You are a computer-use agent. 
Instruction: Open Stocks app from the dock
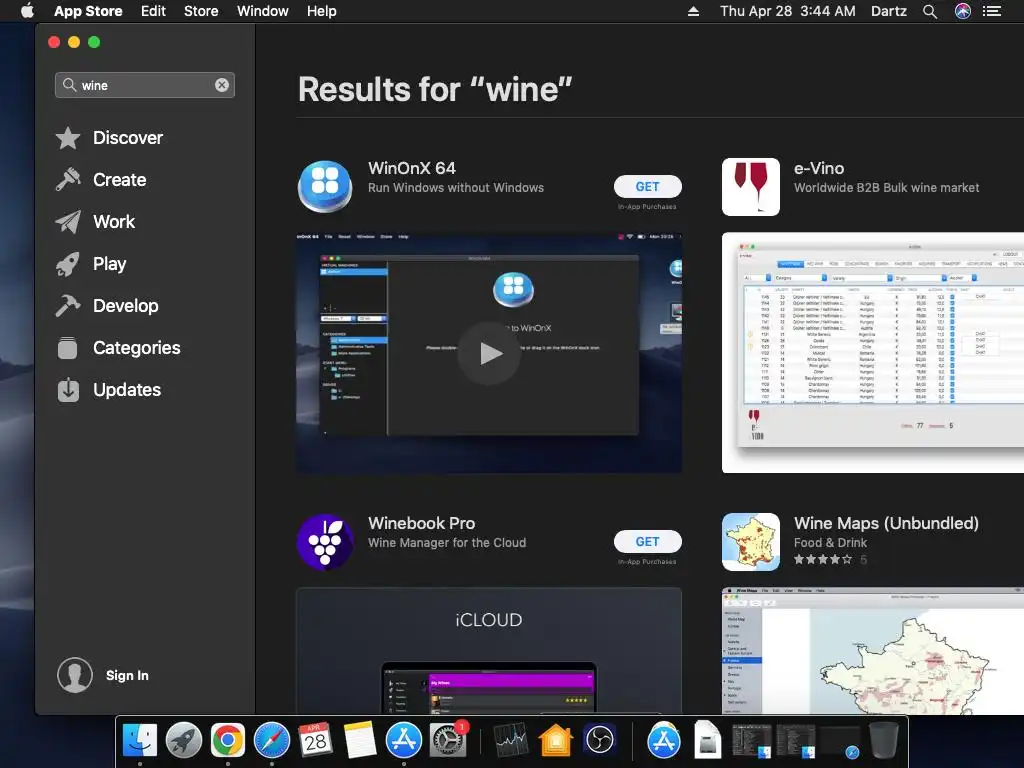[511, 741]
